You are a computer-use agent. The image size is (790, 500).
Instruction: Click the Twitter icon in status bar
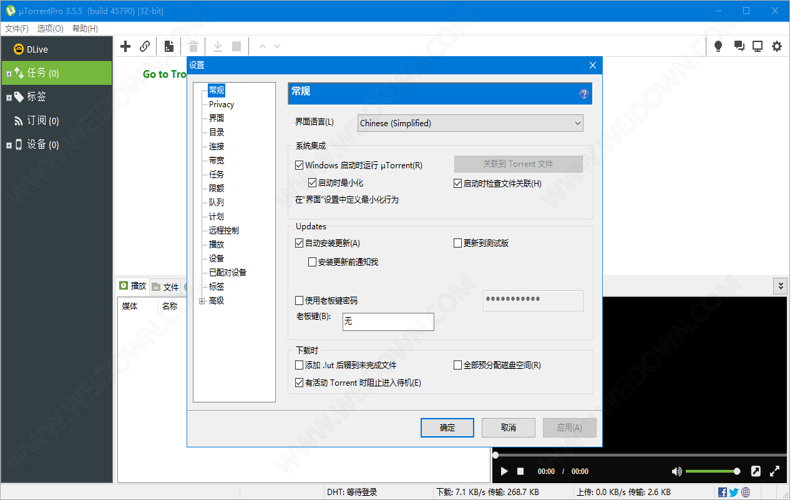734,492
